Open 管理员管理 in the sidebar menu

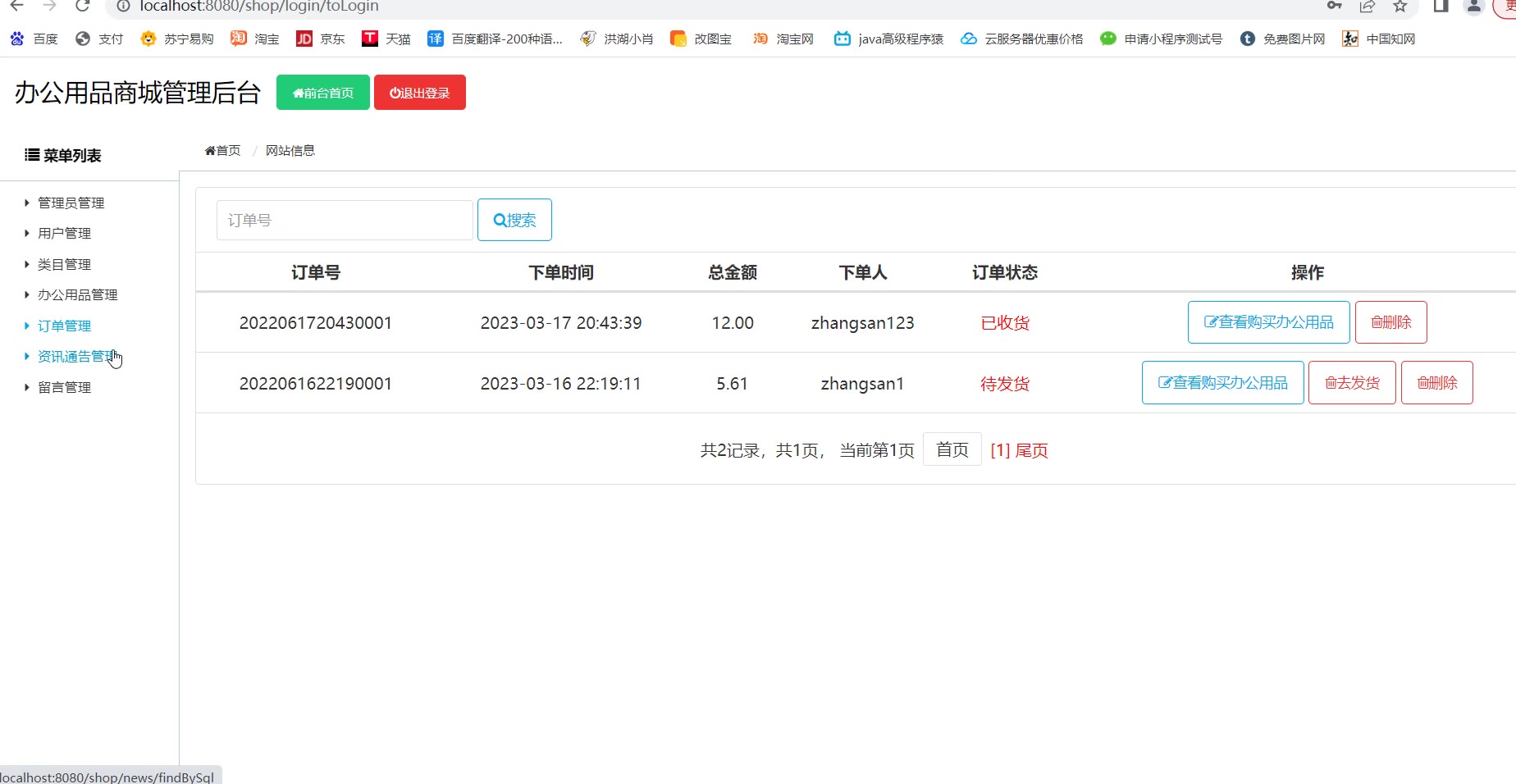(x=71, y=203)
